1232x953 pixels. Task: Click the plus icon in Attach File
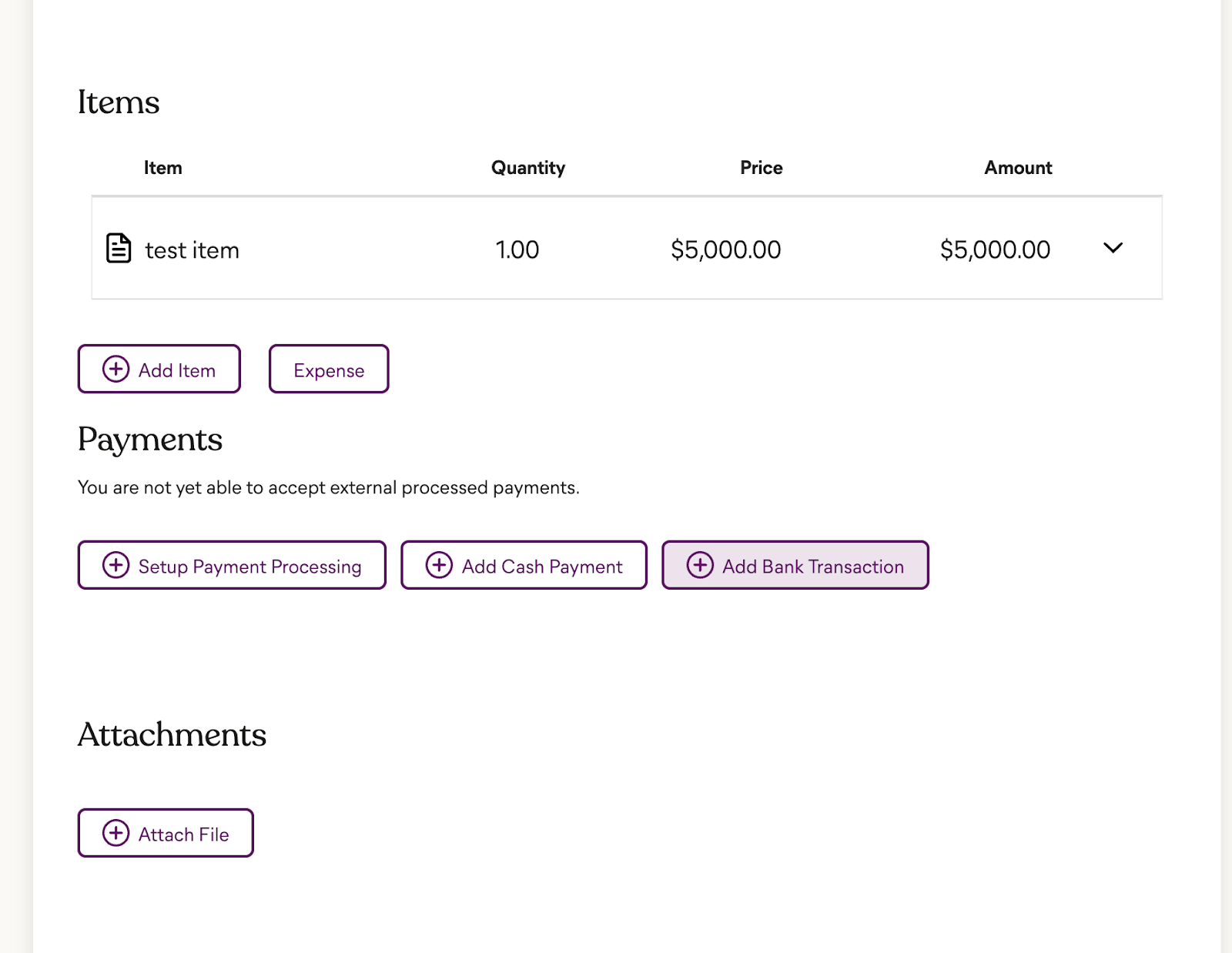tap(115, 834)
